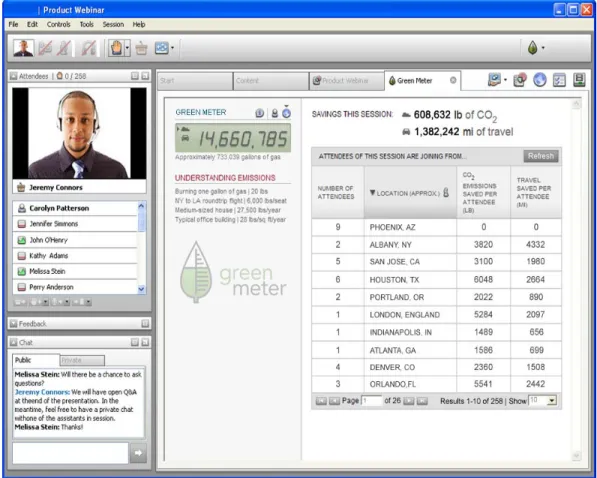This screenshot has height=478, width=597.
Task: Click the chat message input field
Action: [x=70, y=453]
